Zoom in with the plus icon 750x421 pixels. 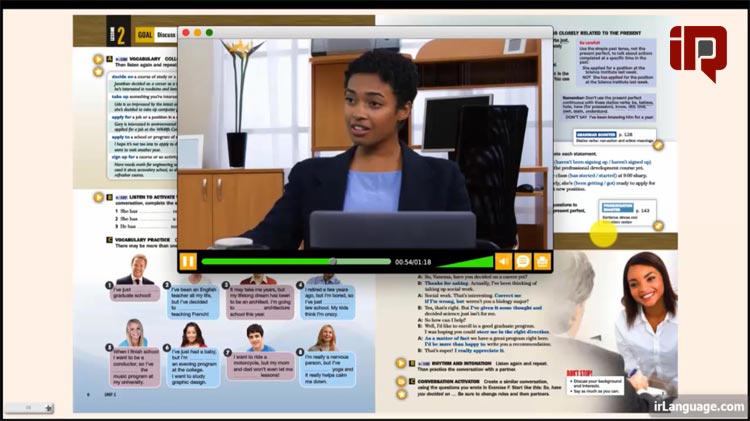(48, 408)
